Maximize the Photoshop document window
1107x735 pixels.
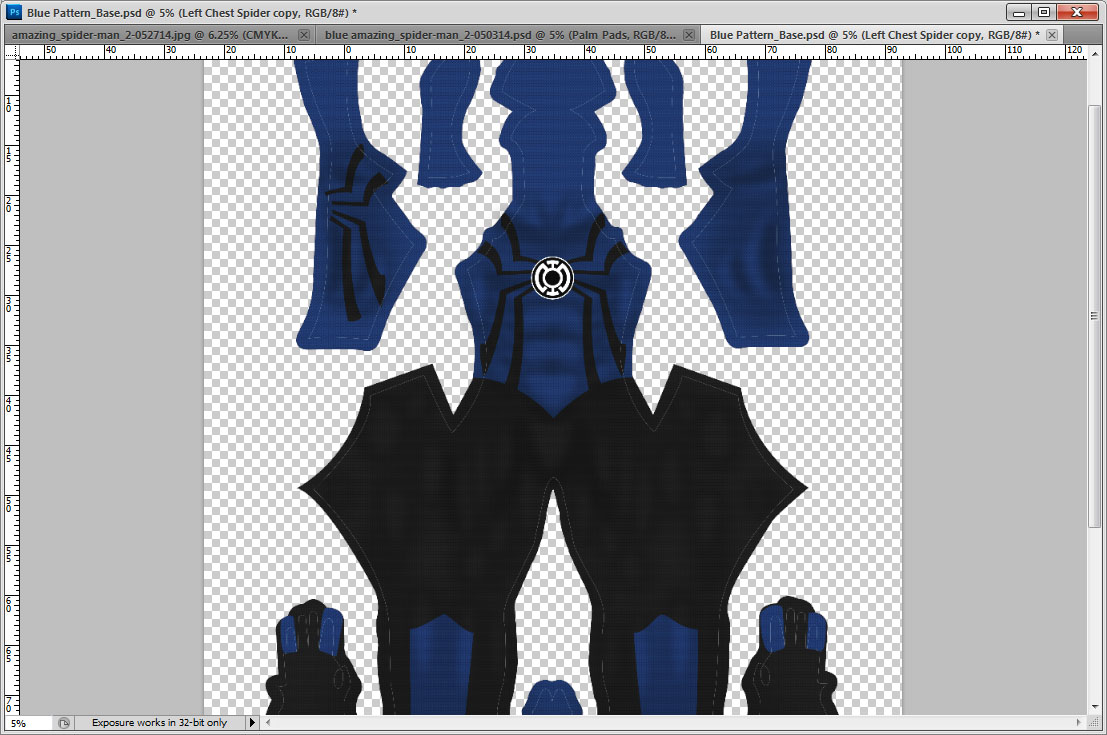click(x=1043, y=12)
